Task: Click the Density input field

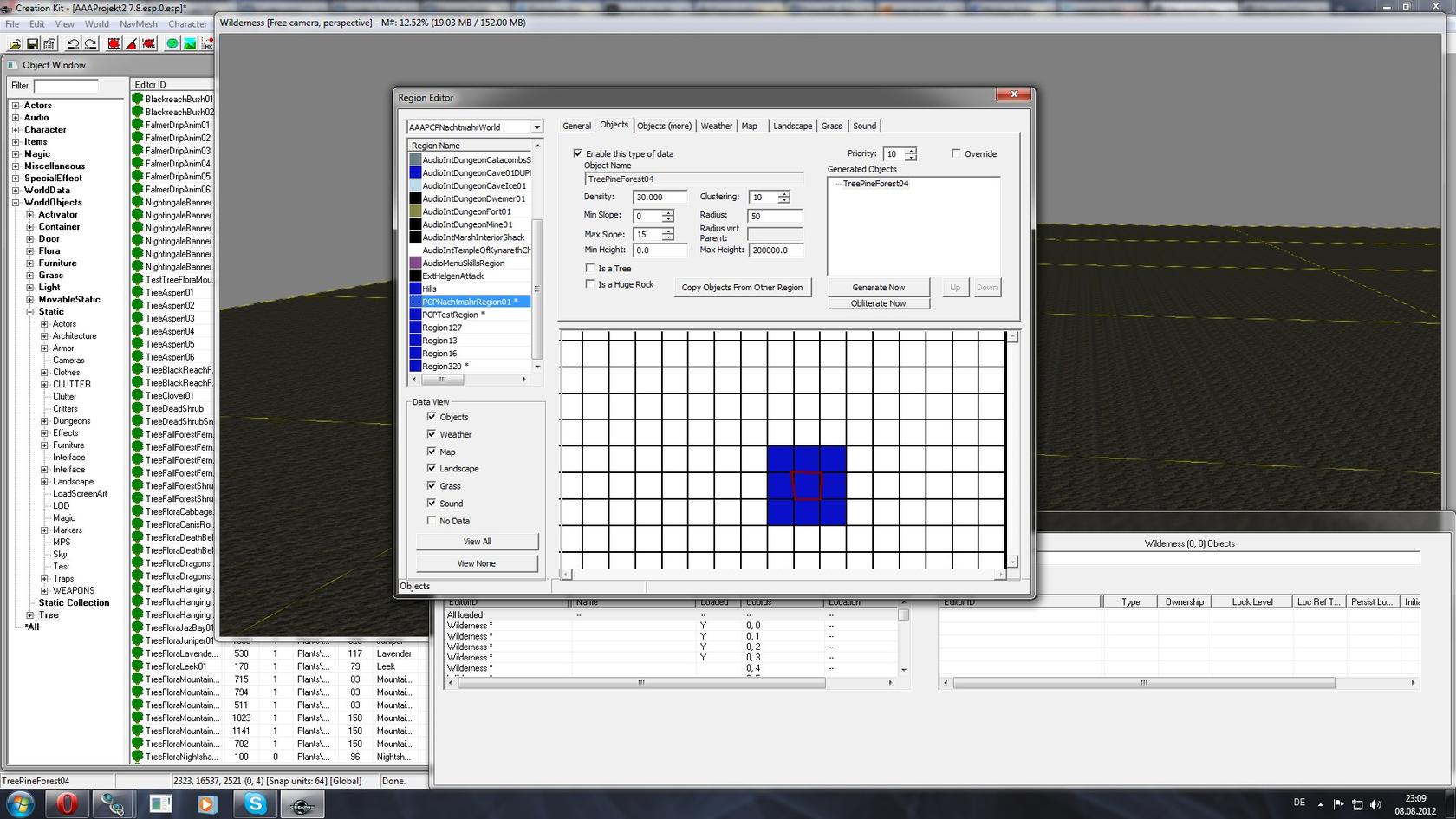Action: point(660,198)
